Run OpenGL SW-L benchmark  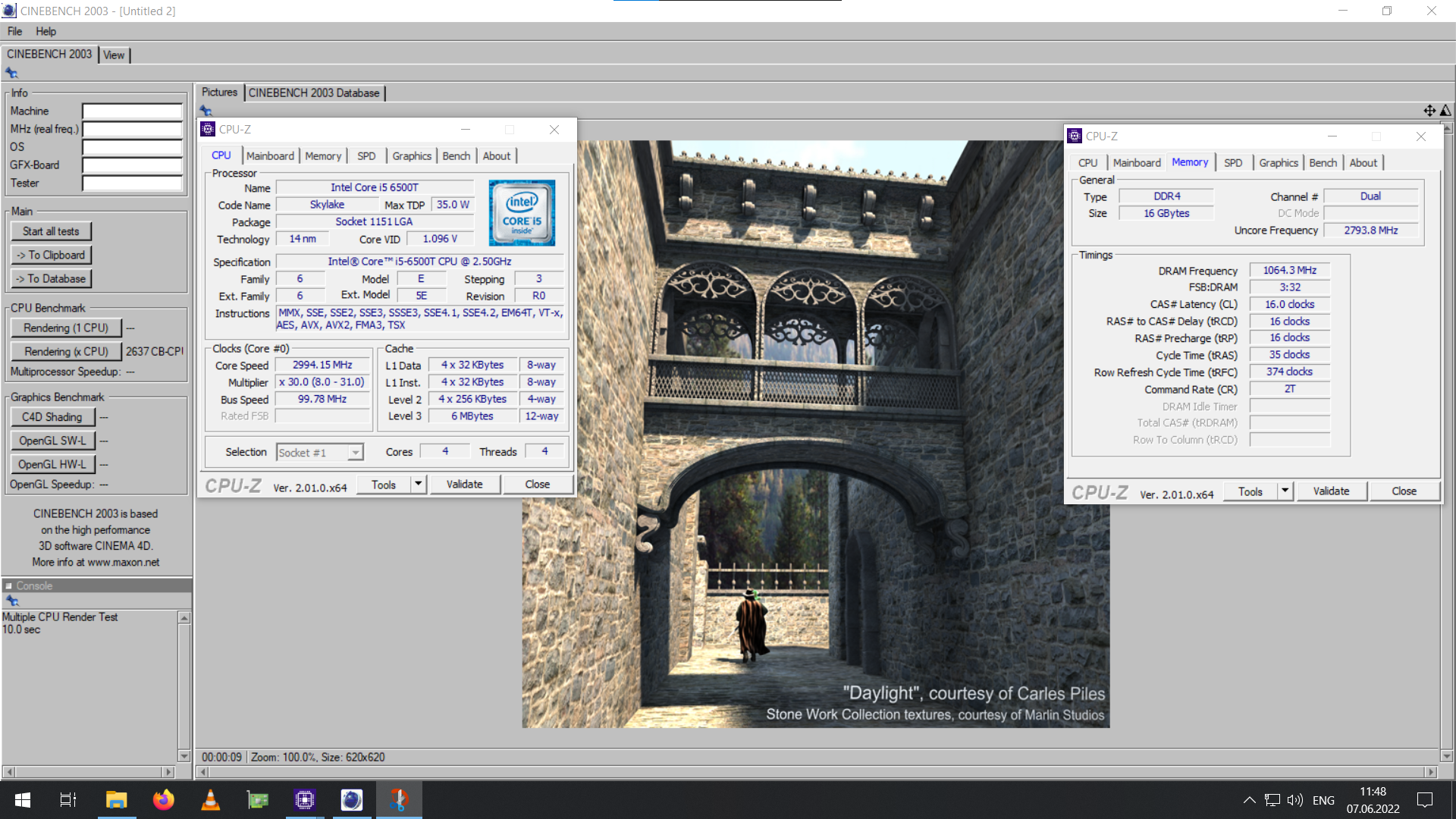(52, 441)
